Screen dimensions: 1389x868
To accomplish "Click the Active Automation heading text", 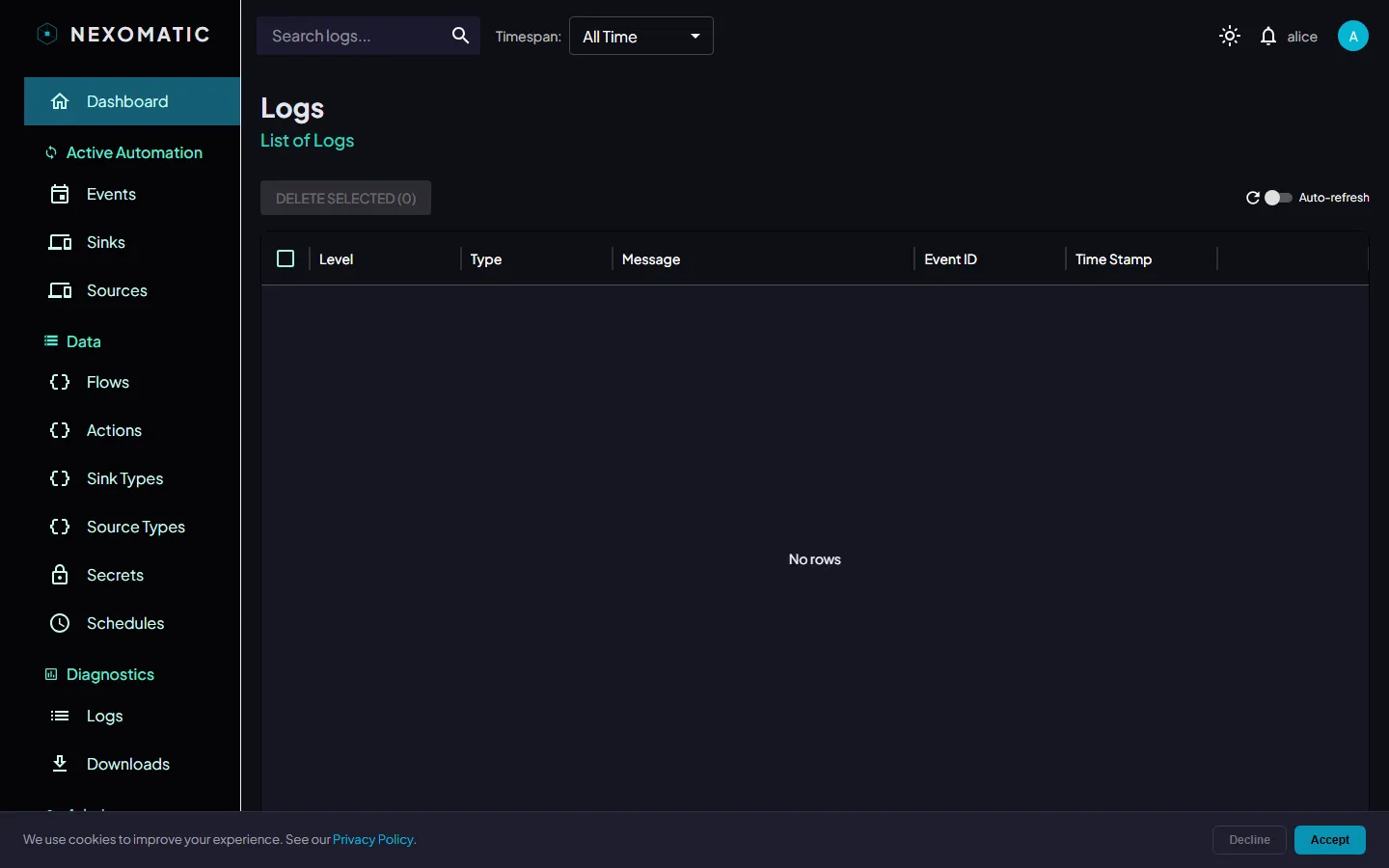I will [134, 152].
